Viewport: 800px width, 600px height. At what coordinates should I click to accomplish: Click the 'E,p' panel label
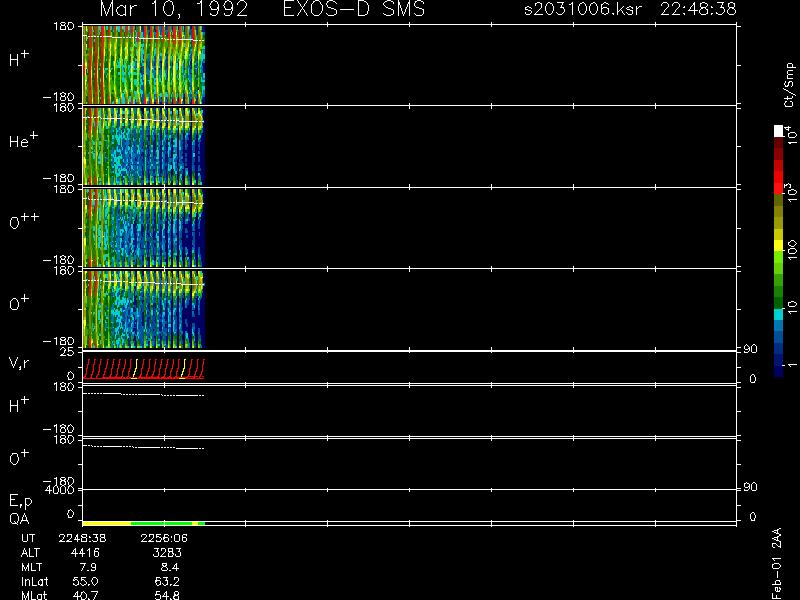(x=20, y=501)
